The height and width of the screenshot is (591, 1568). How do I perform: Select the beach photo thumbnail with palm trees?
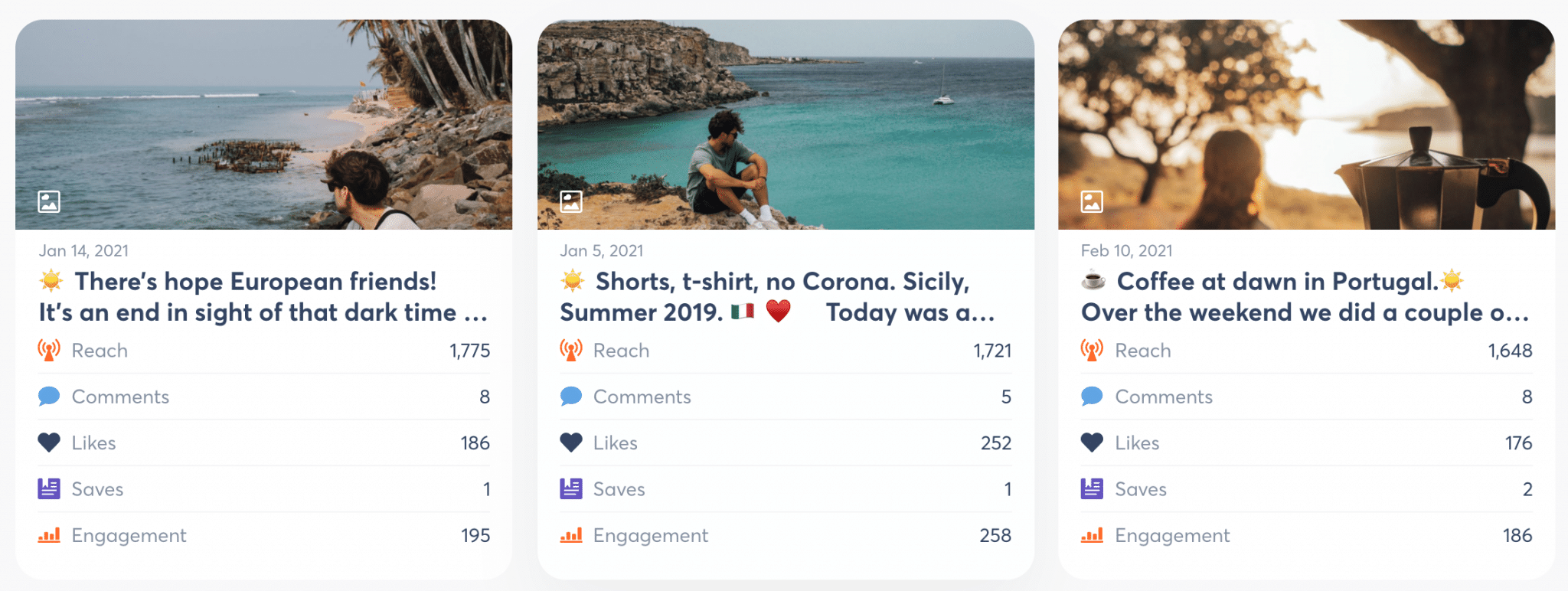click(x=263, y=124)
